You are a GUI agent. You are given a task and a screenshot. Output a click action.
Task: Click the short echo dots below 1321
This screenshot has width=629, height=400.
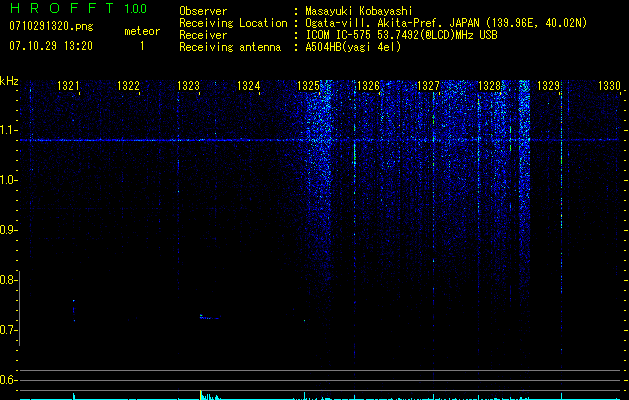pyautogui.click(x=74, y=310)
